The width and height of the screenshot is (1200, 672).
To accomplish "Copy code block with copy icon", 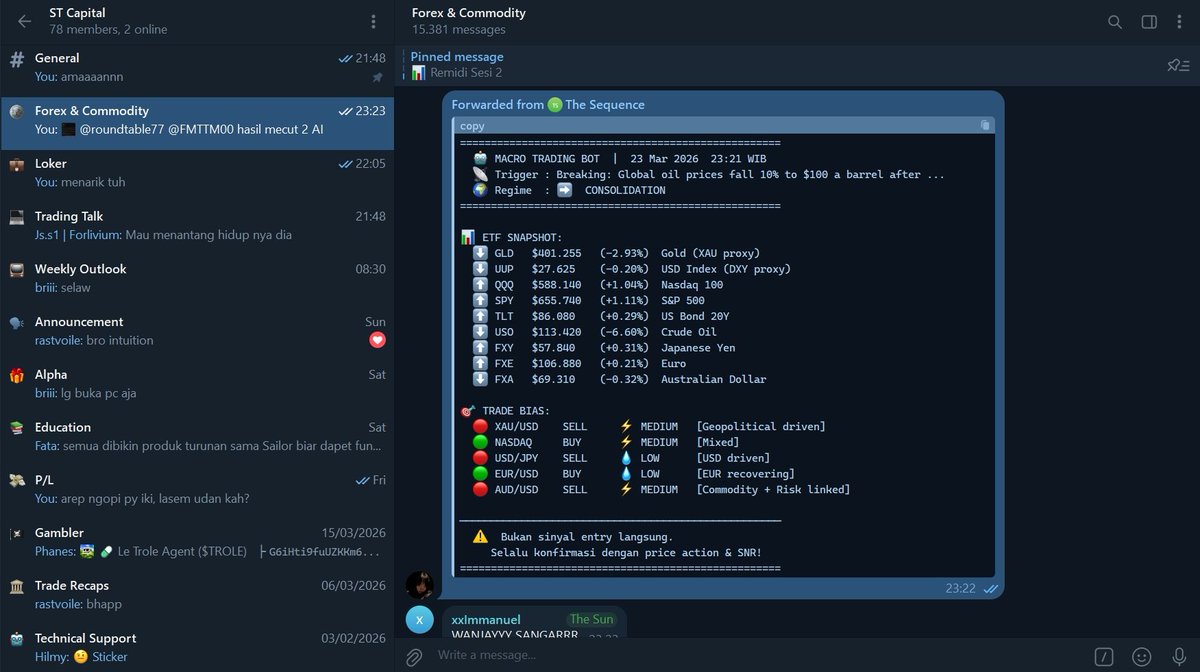I will [x=985, y=126].
